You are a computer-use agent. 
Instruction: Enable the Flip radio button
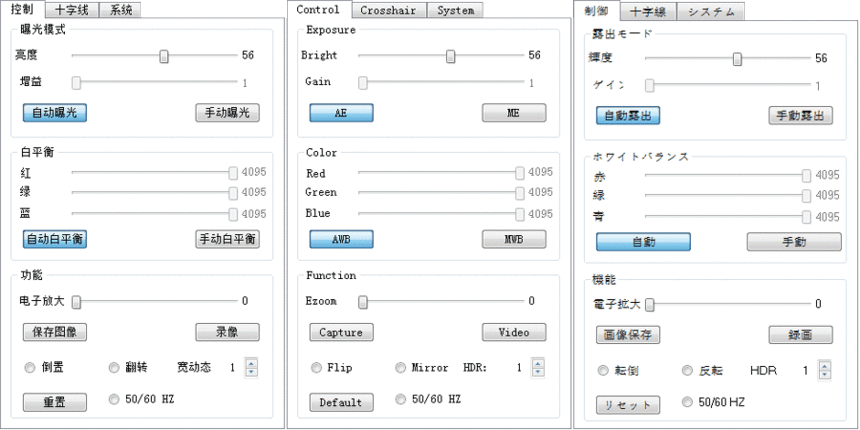(316, 368)
